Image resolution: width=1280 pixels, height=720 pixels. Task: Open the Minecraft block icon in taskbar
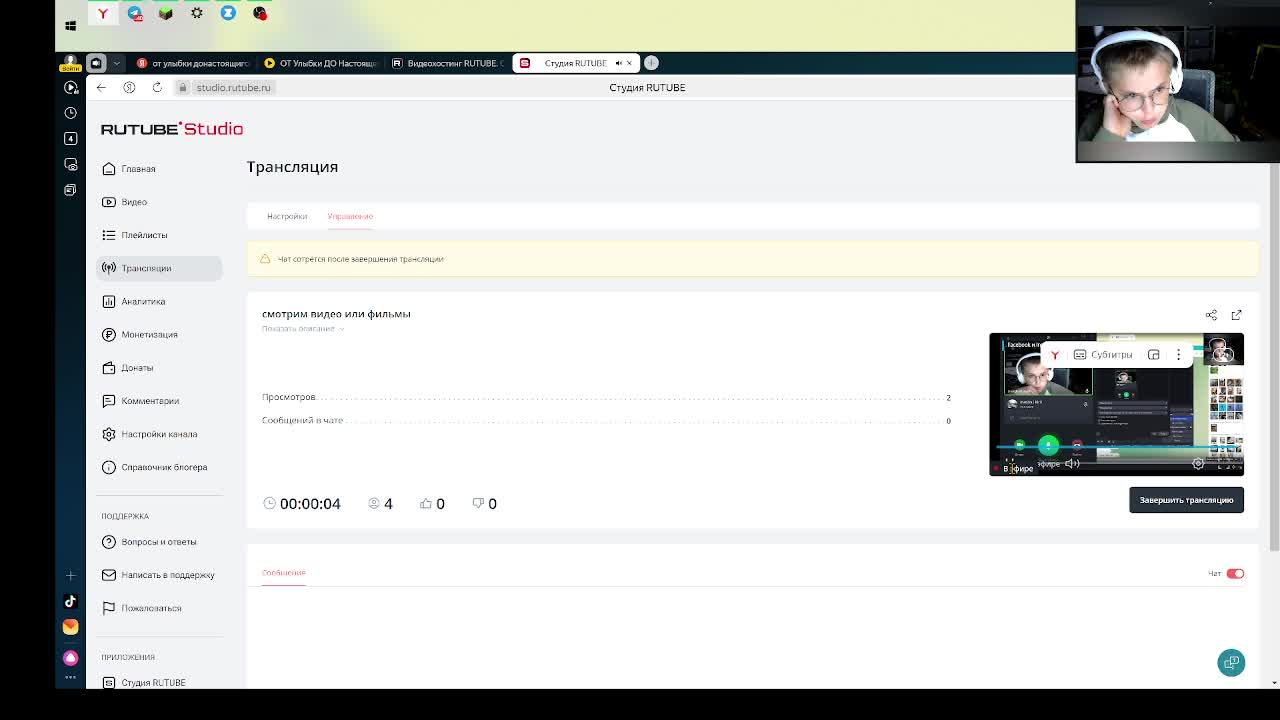(x=166, y=13)
